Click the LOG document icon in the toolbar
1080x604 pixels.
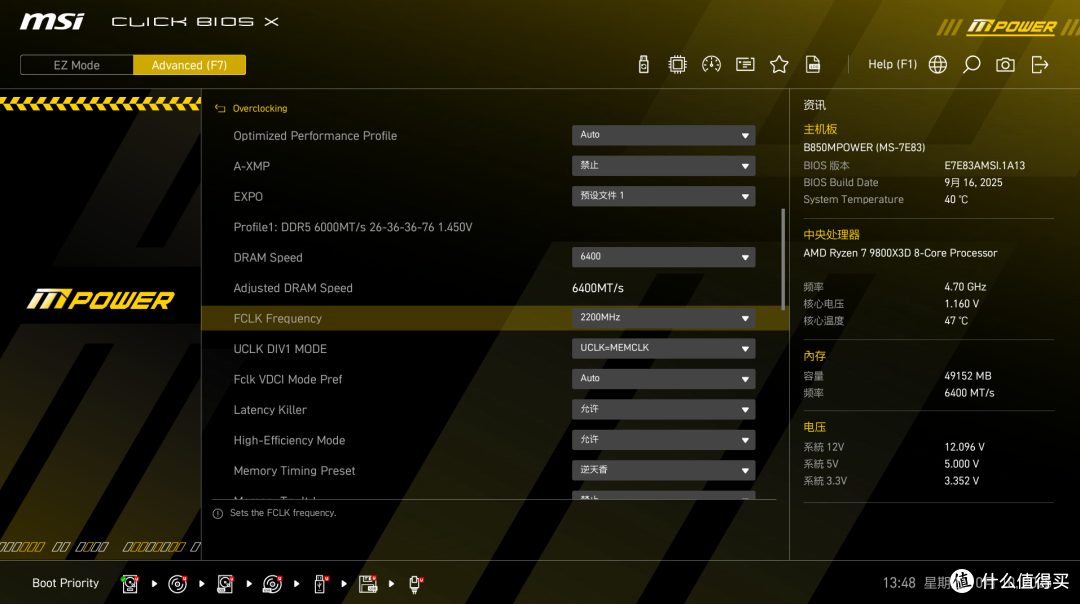813,65
